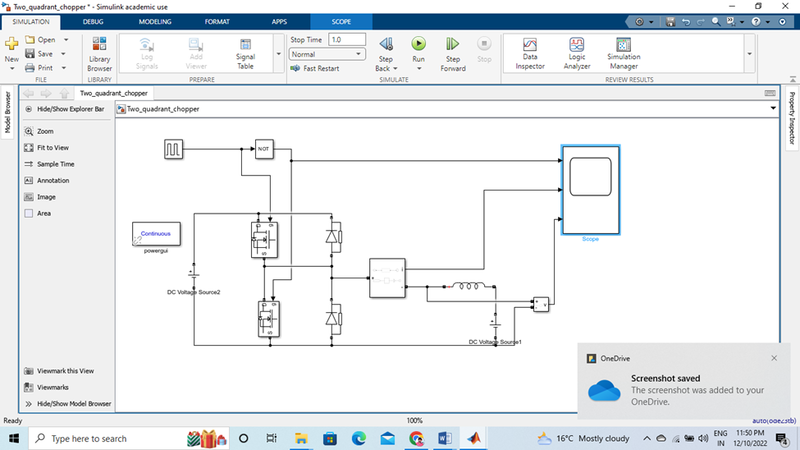
Task: Open the model path dropdown arrow
Action: tap(773, 108)
